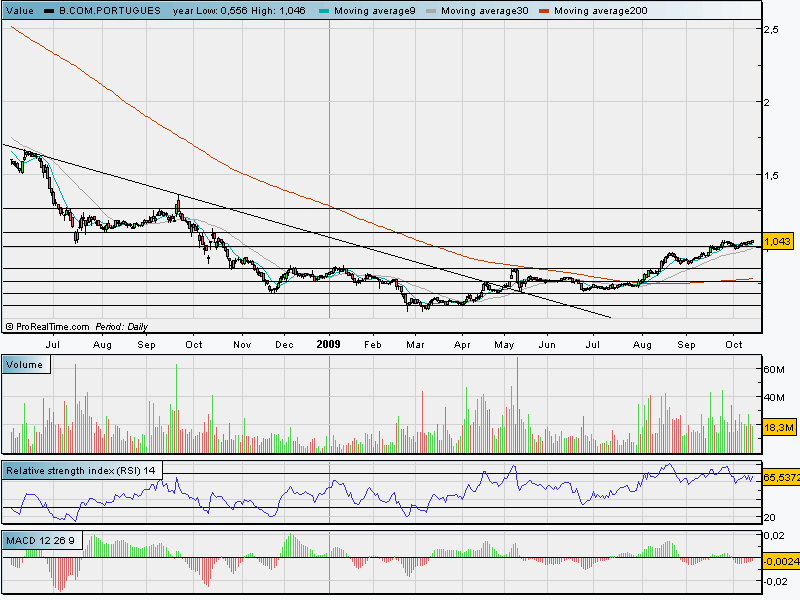The image size is (800, 600).
Task: Click the Apr label on time axis
Action: 462,345
